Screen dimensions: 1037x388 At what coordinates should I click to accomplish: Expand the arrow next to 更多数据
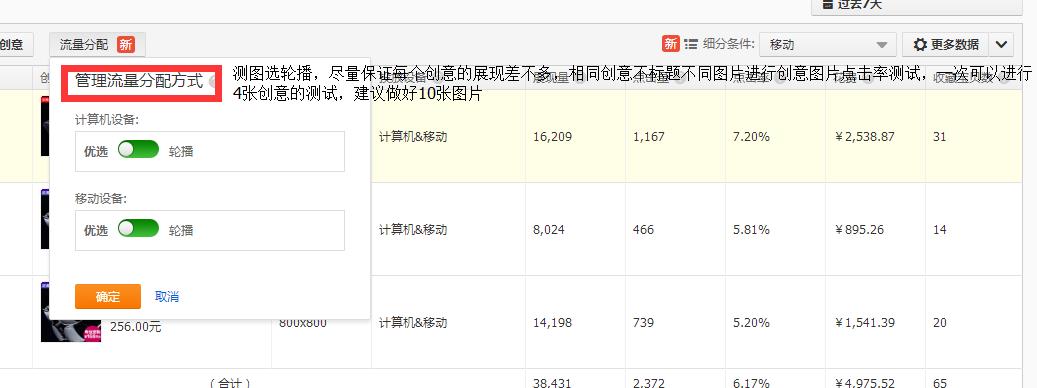point(1001,45)
